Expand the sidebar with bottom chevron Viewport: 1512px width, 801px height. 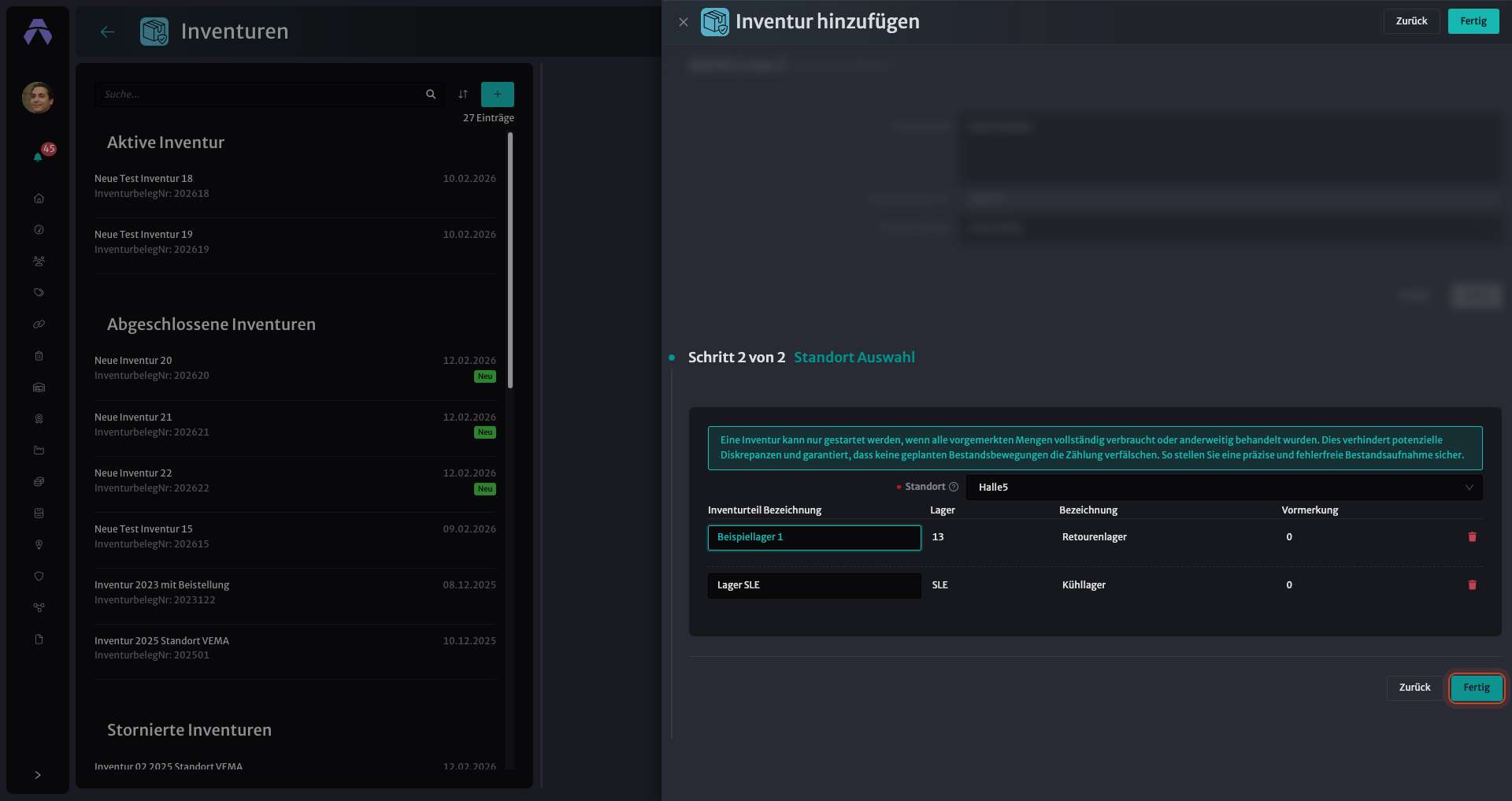(38, 775)
